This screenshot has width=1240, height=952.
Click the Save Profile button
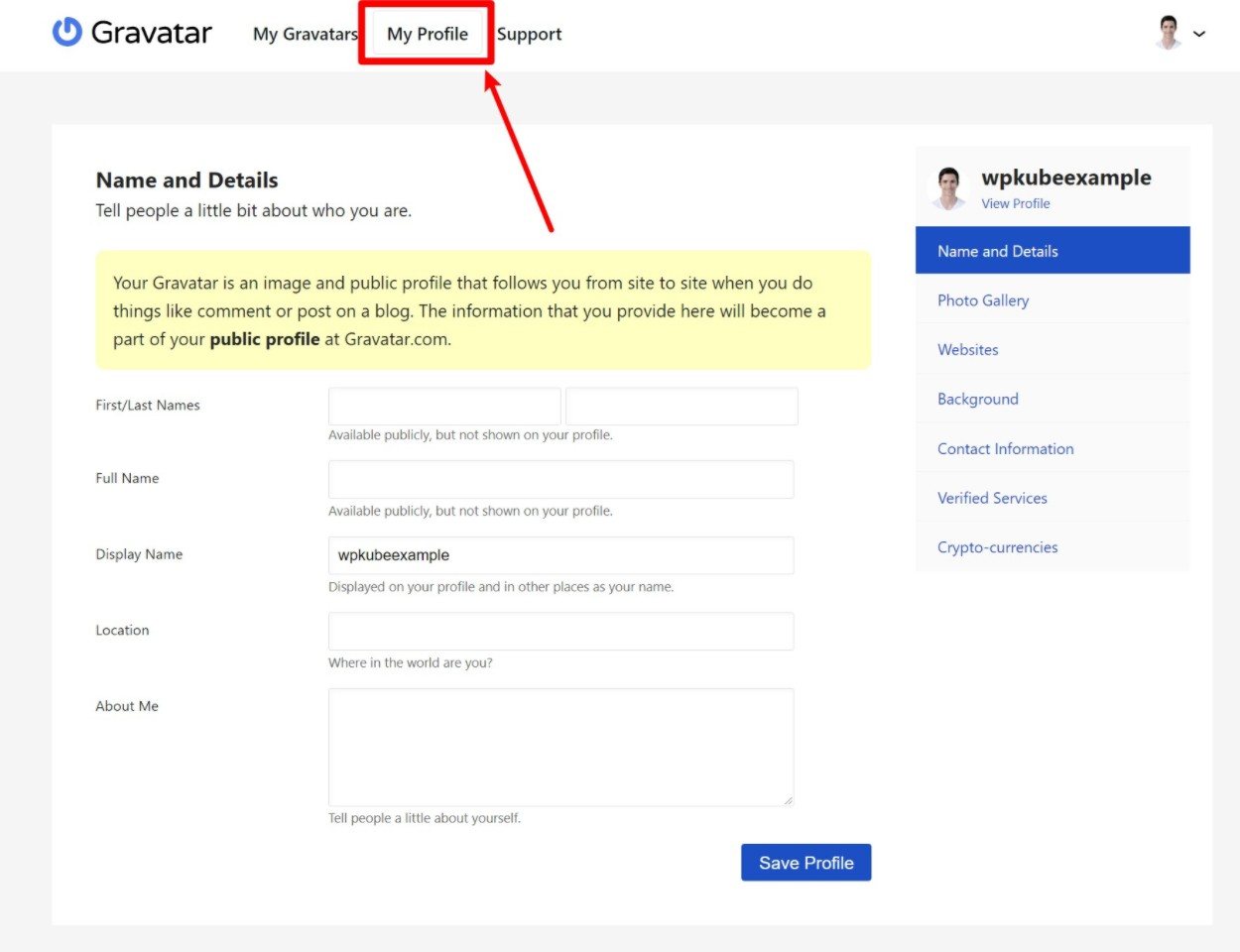point(806,863)
